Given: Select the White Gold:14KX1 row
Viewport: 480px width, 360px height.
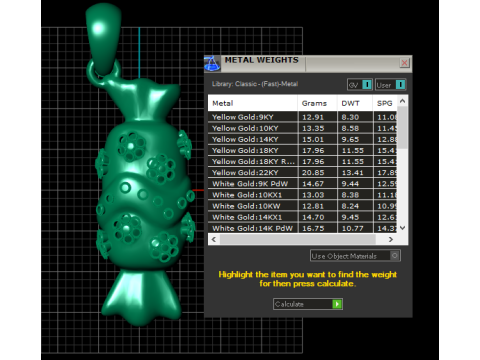Looking at the screenshot, I should (303, 217).
